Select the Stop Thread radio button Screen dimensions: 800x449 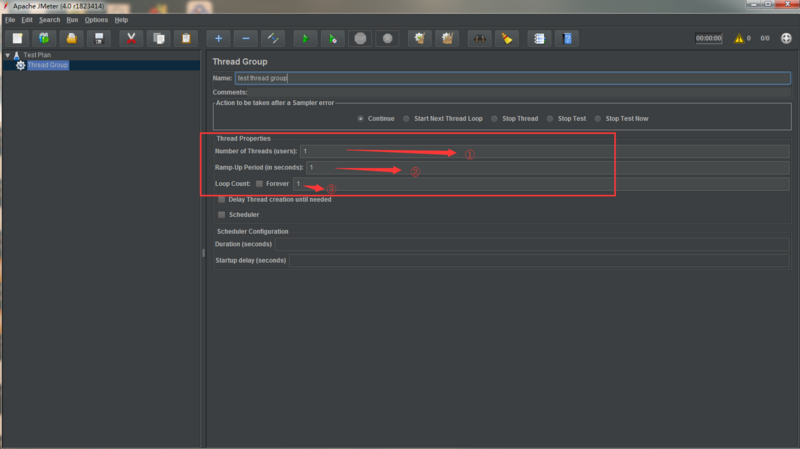[x=494, y=118]
